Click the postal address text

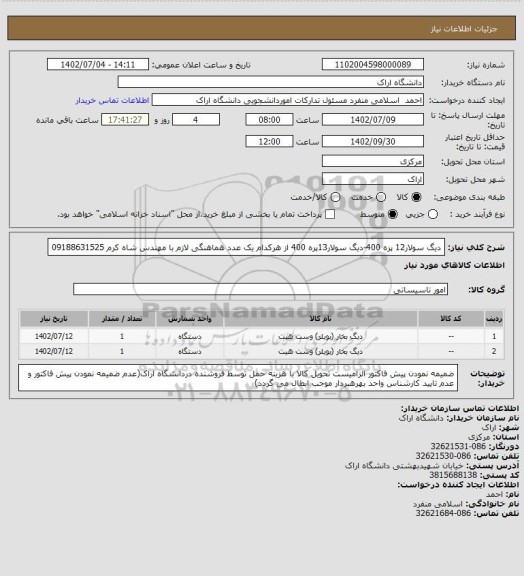404,465
